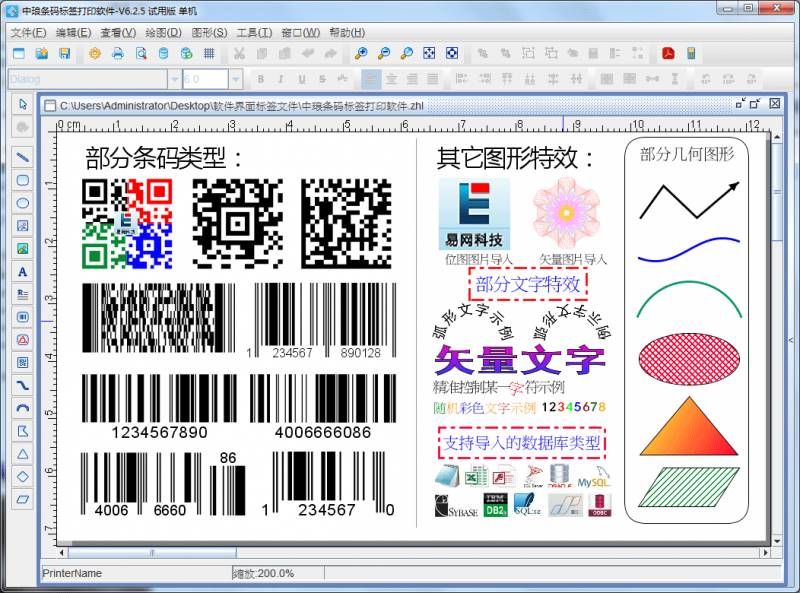Expand the Dialog font name dropdown
Screen dimensions: 800x593
[x=174, y=79]
